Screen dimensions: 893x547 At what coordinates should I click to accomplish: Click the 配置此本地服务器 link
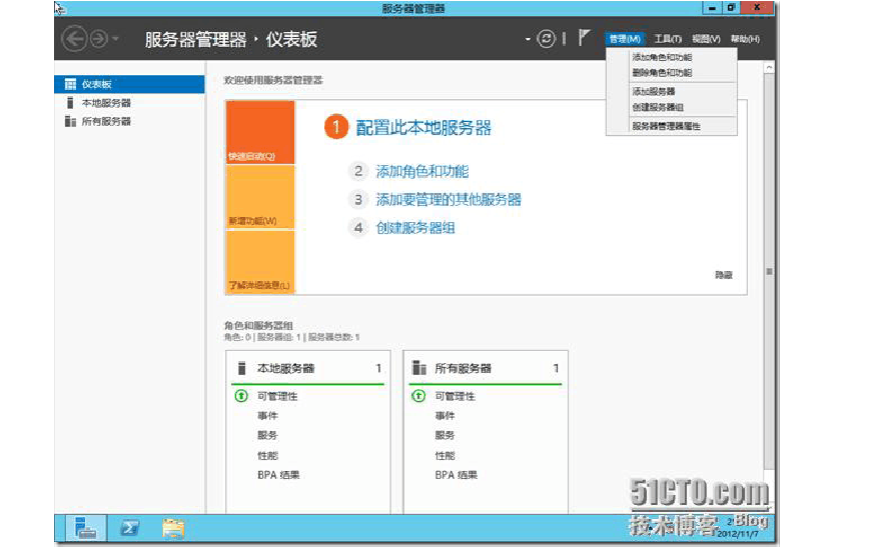coord(423,128)
